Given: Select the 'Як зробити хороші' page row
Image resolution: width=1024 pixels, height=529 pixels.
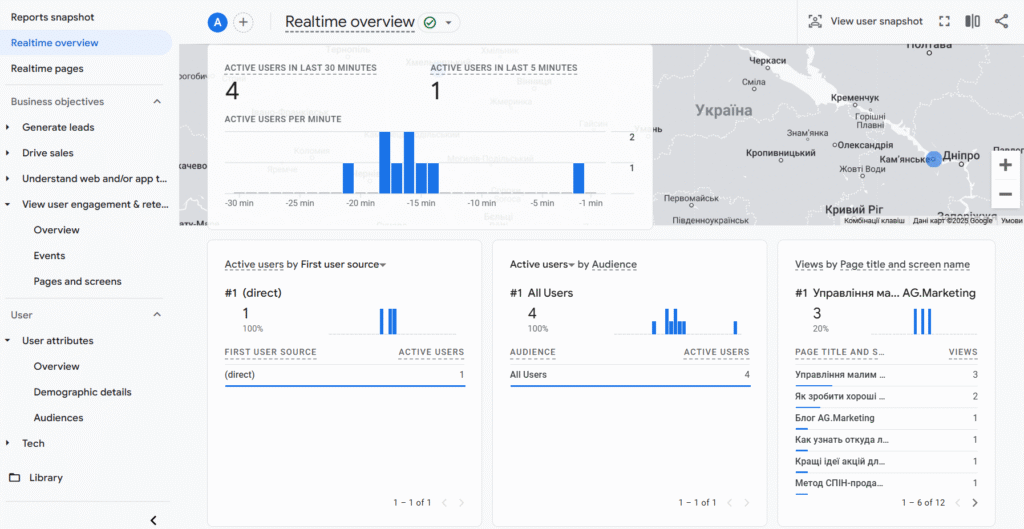Looking at the screenshot, I should 886,396.
